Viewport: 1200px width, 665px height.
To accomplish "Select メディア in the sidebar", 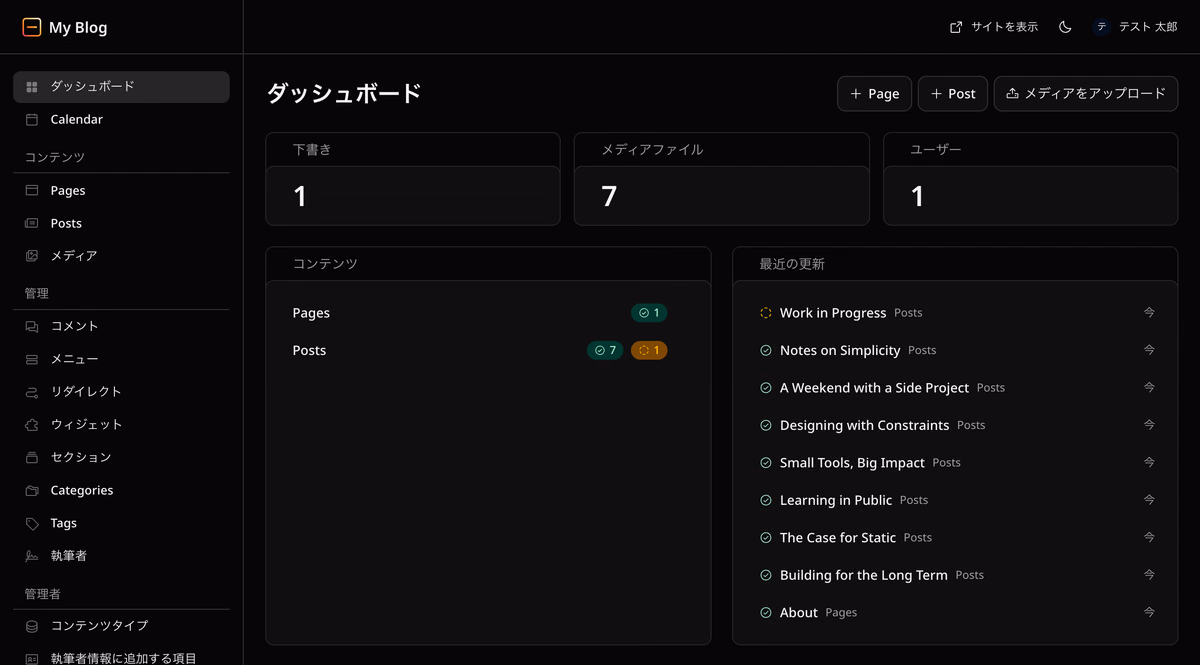I will [121, 256].
